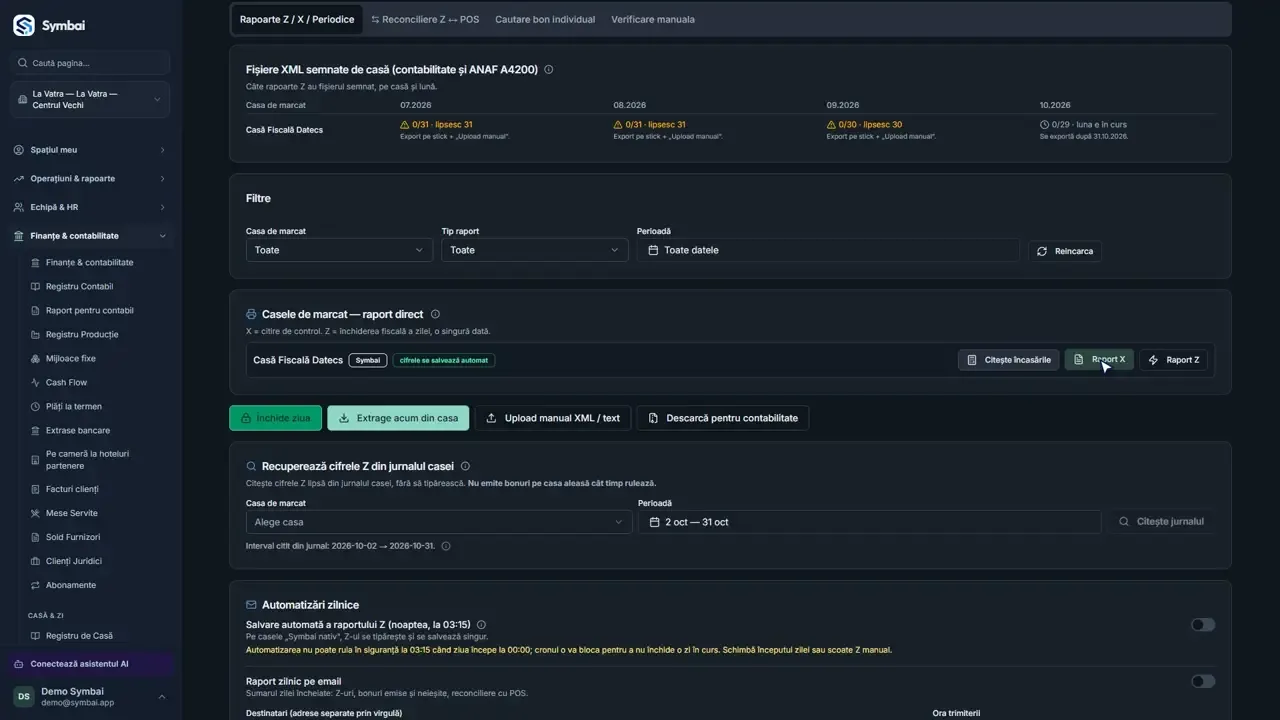Click the Mese Servite sidebar icon
The width and height of the screenshot is (1280, 720).
point(36,513)
